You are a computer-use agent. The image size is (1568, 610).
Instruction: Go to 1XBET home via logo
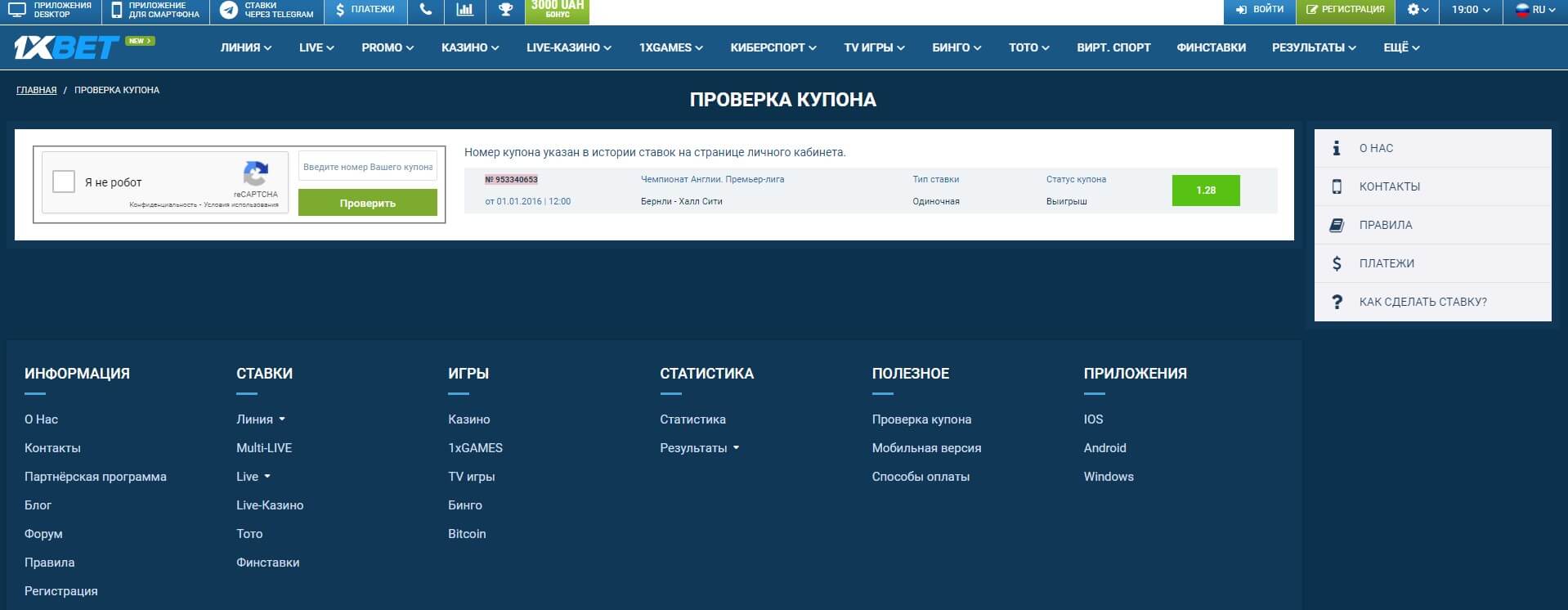point(66,48)
